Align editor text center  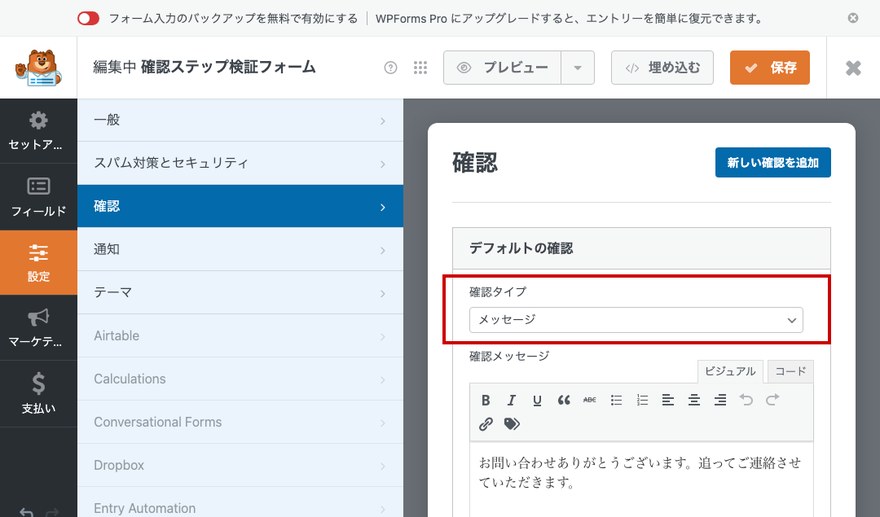point(694,400)
